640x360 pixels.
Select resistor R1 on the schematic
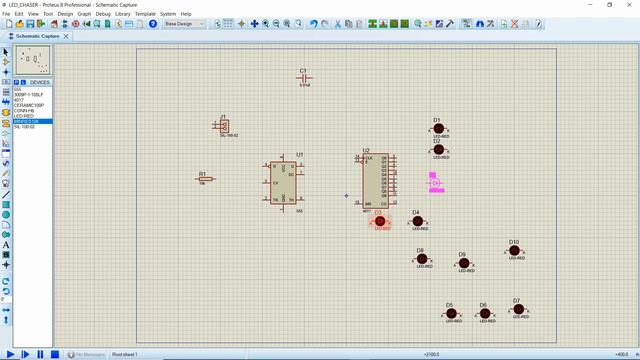click(205, 179)
